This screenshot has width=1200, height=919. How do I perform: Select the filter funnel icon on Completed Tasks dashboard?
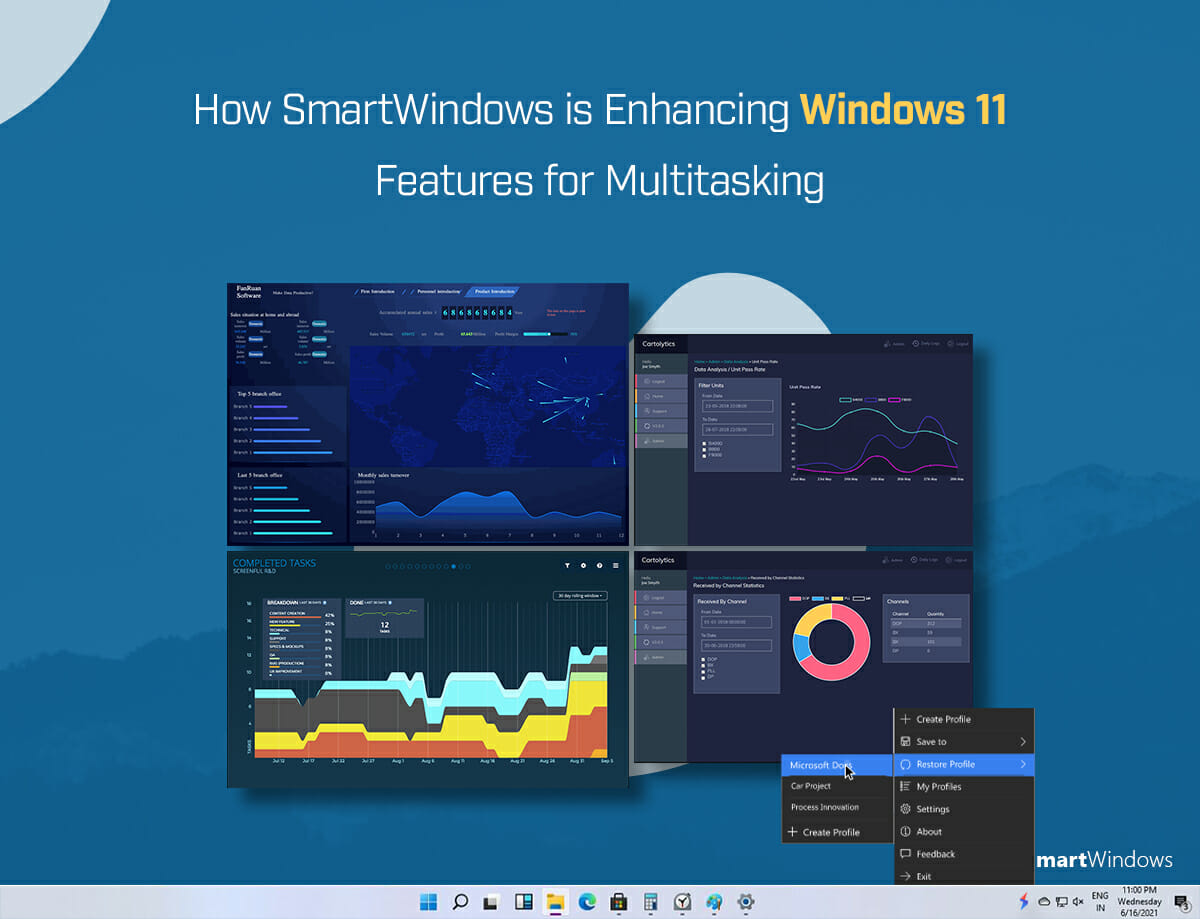tap(567, 565)
